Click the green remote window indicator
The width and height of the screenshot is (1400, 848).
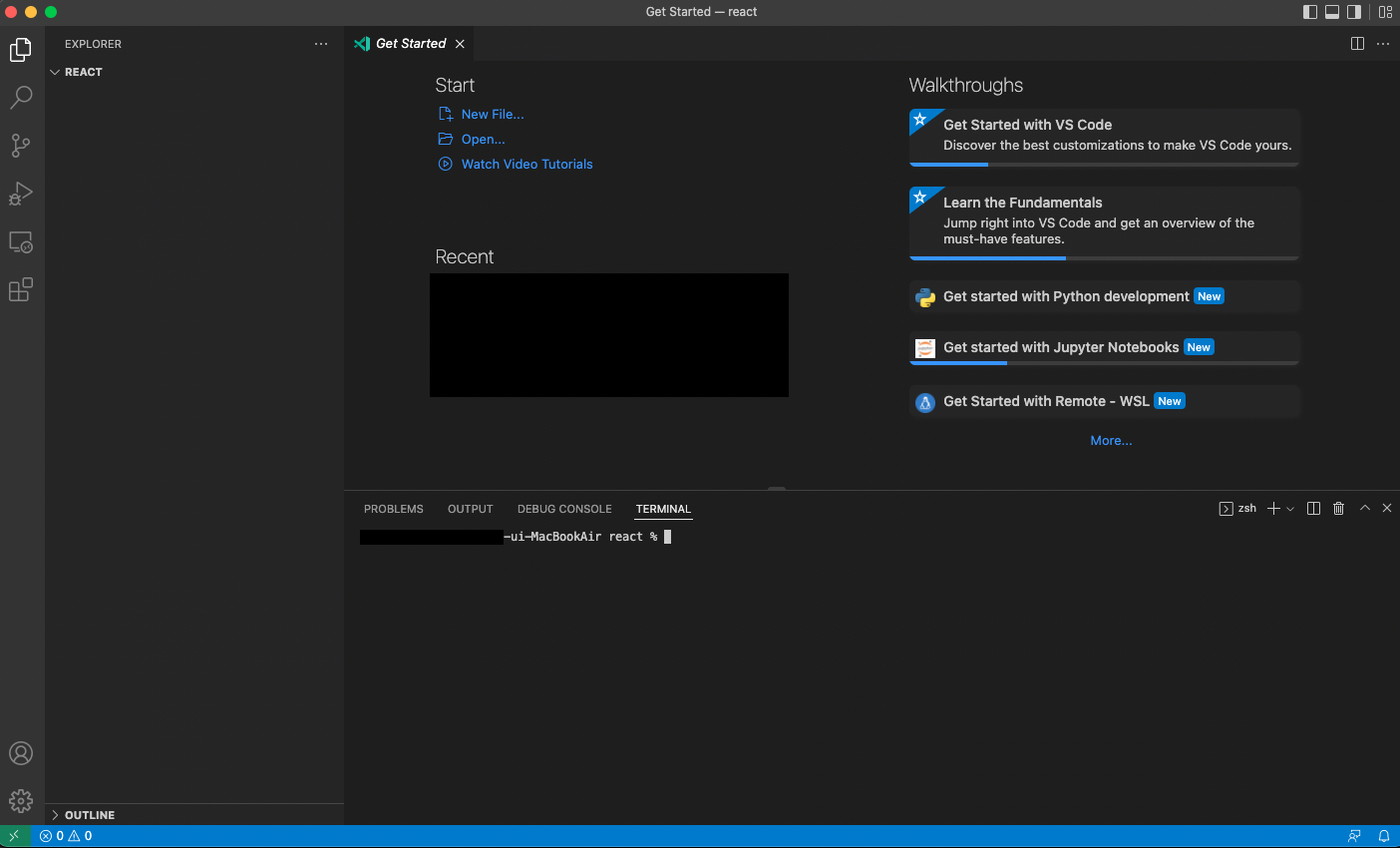coord(15,836)
